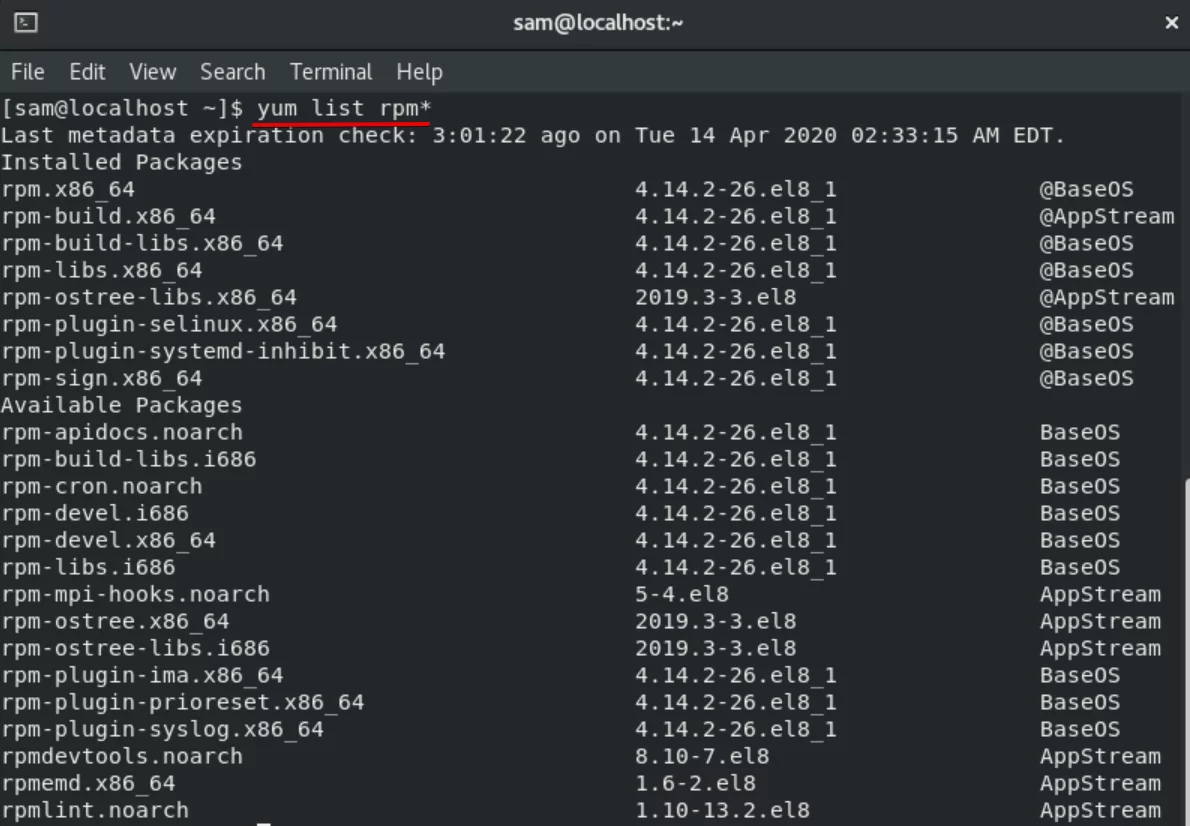
Task: Open the Help menu
Action: 419,72
